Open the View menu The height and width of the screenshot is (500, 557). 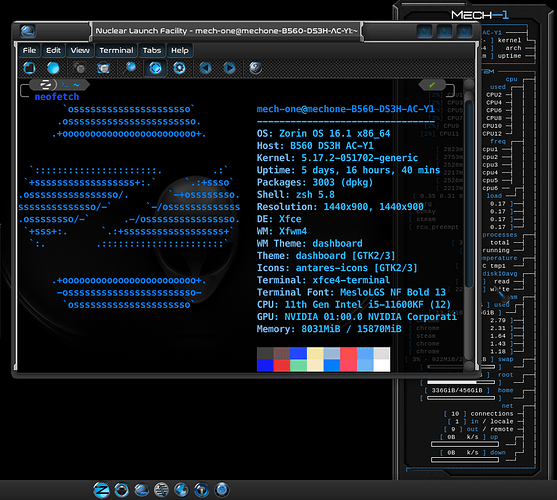(x=80, y=50)
